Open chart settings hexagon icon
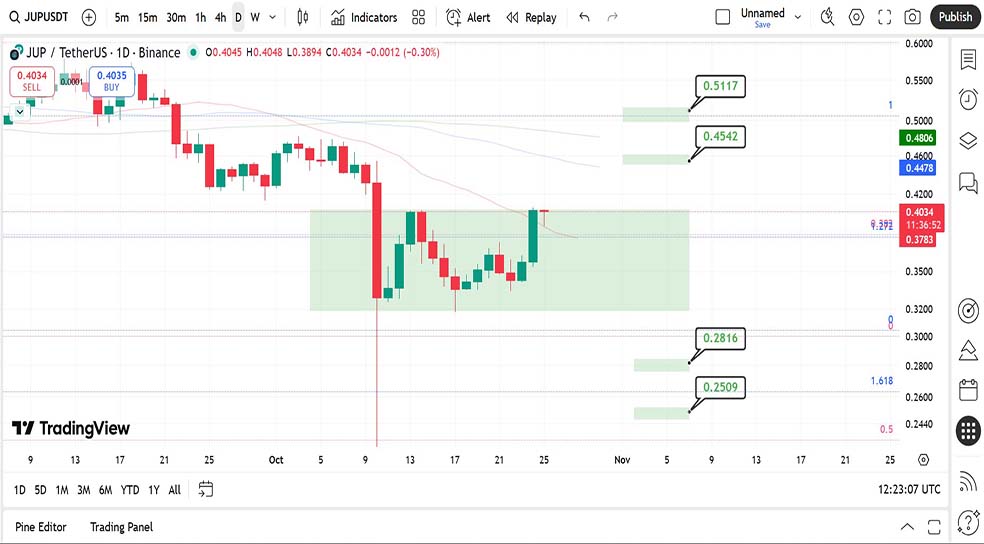Image resolution: width=984 pixels, height=544 pixels. coord(856,17)
